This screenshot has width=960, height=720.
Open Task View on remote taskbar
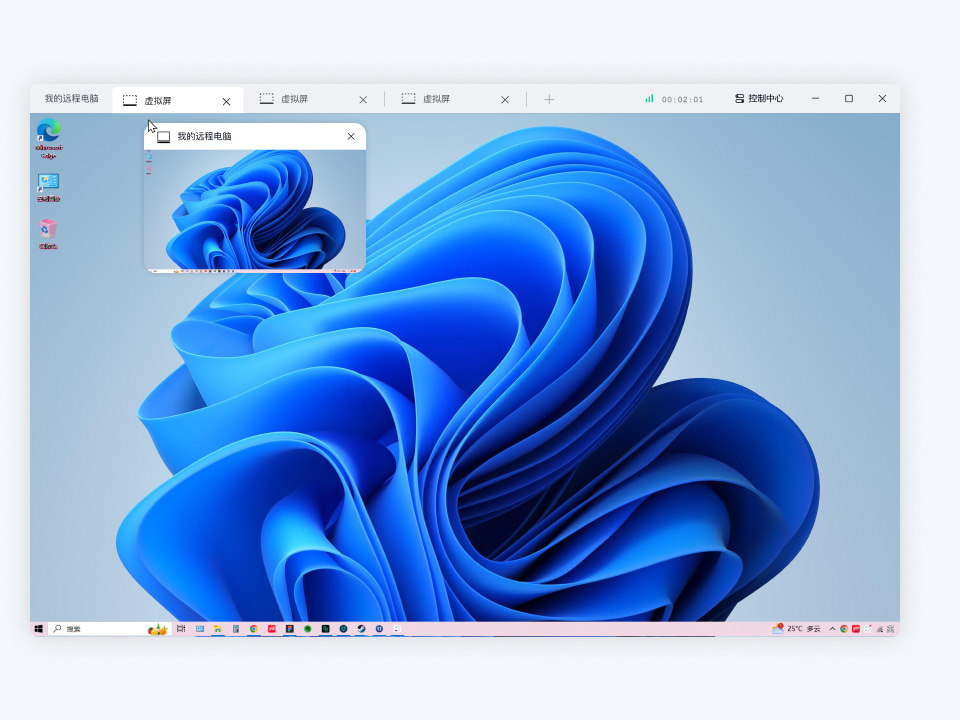pyautogui.click(x=181, y=629)
